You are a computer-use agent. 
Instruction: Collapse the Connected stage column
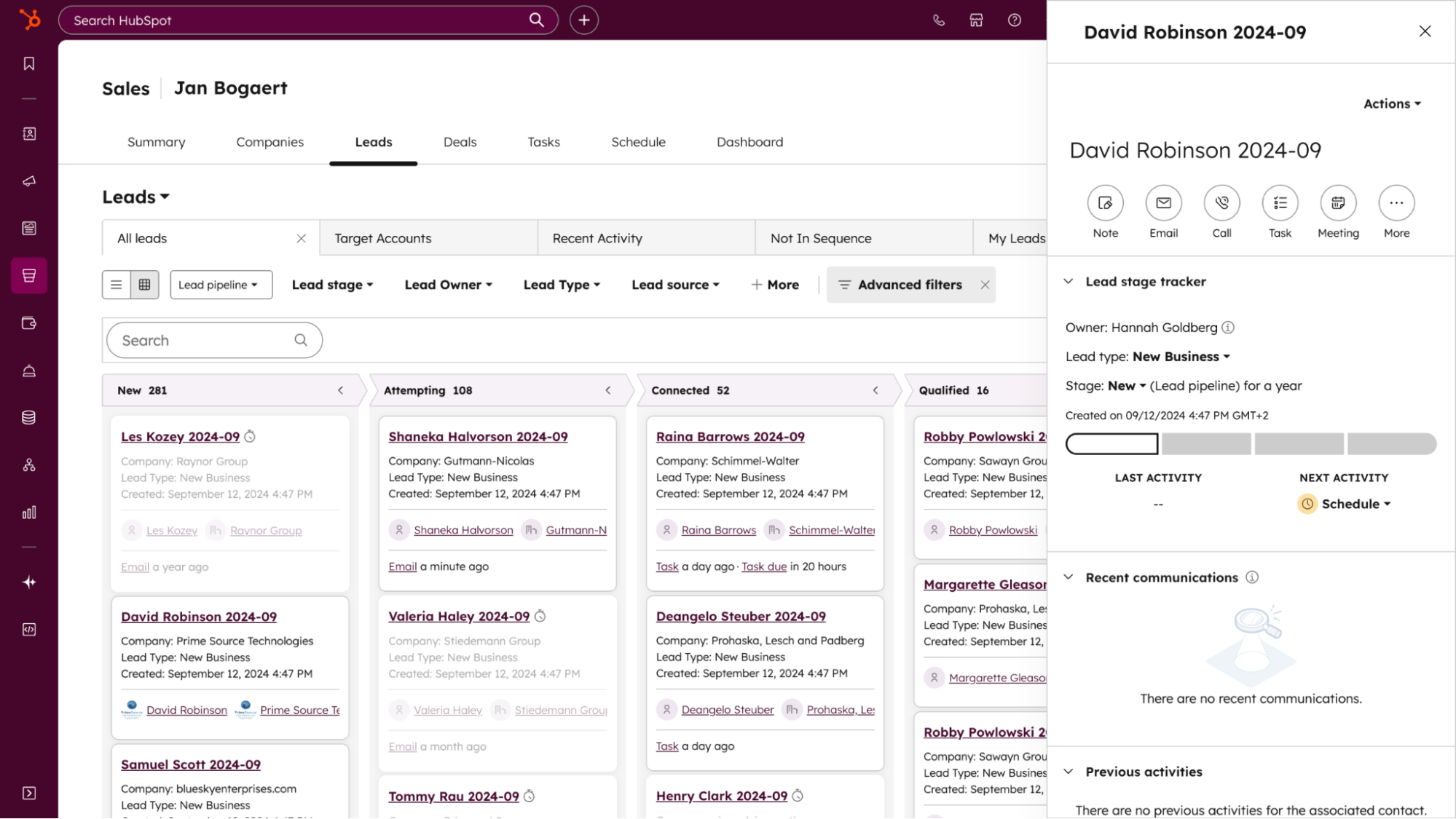pyautogui.click(x=875, y=391)
